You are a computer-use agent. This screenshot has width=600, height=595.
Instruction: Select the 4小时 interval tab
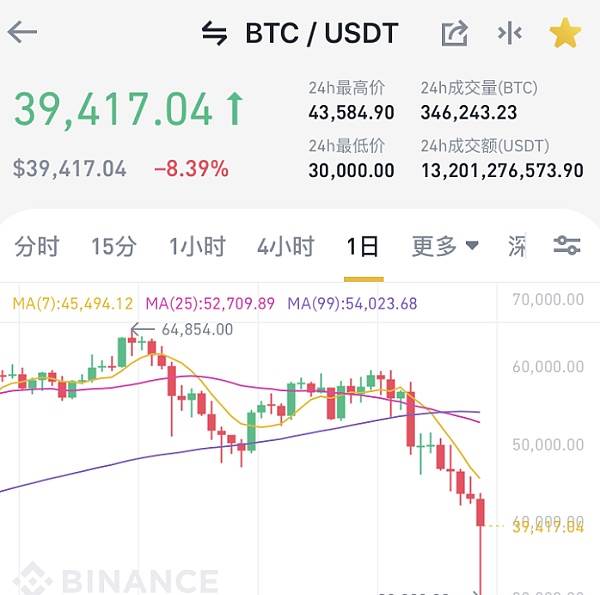(x=285, y=246)
